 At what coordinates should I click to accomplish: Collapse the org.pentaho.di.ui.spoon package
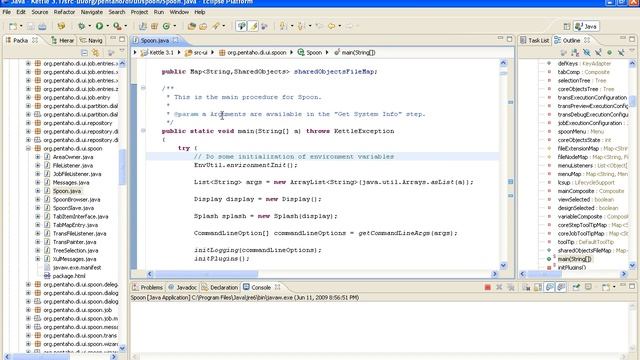click(x=28, y=149)
